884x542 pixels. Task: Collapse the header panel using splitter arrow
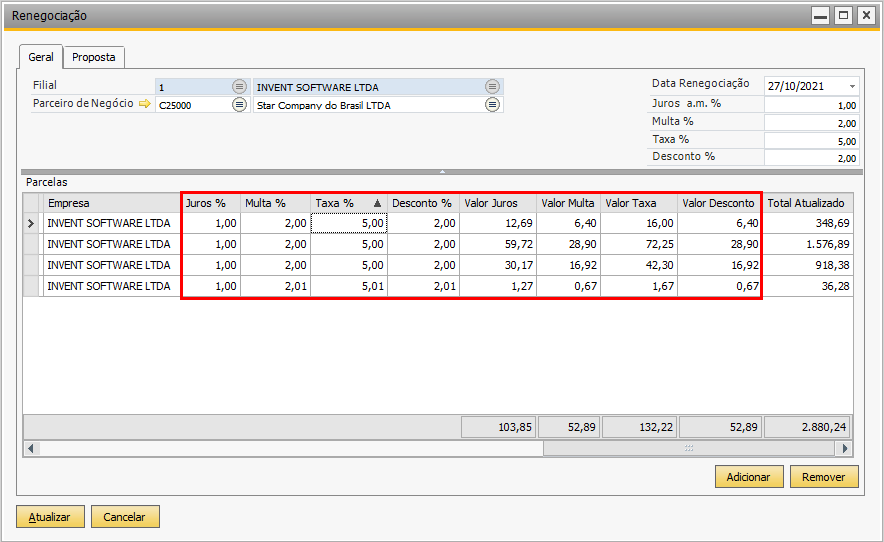[x=442, y=171]
